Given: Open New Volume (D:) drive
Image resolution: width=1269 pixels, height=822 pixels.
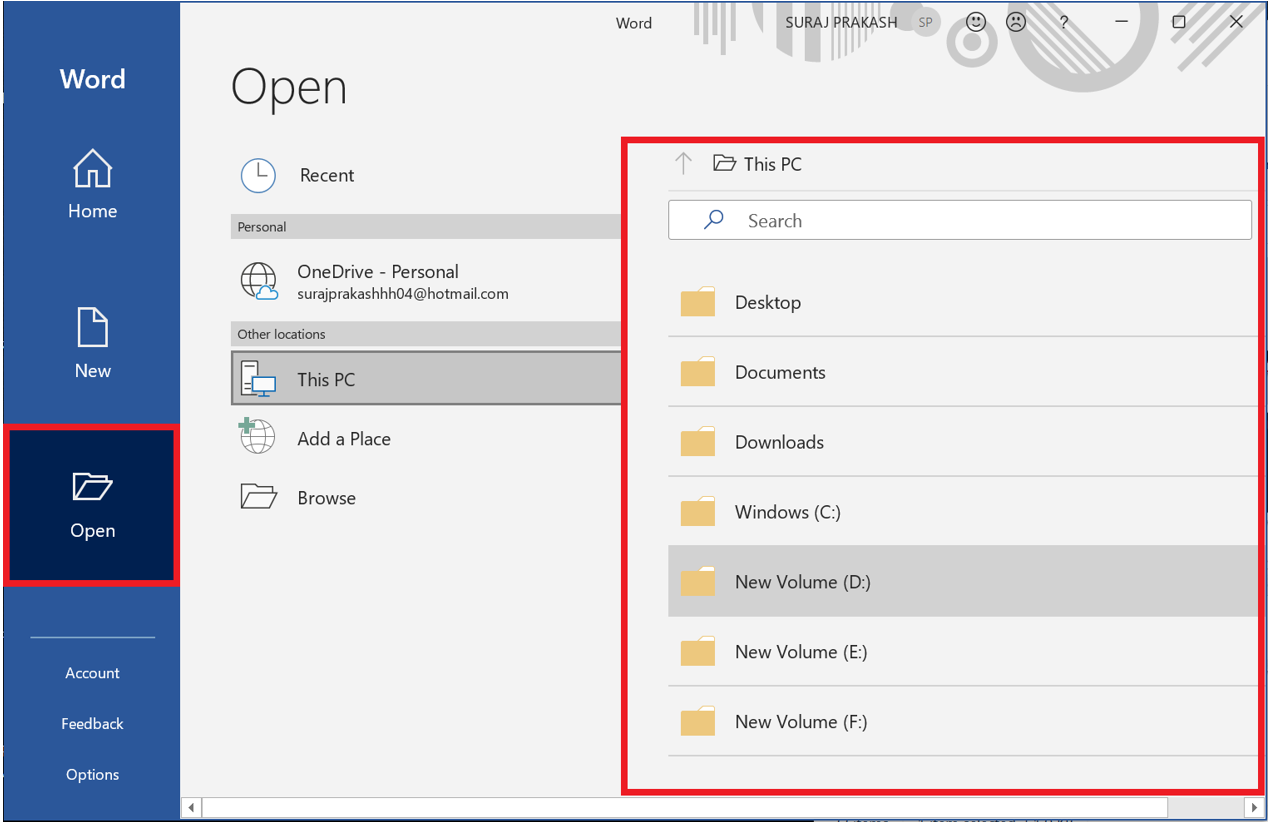Looking at the screenshot, I should click(962, 582).
